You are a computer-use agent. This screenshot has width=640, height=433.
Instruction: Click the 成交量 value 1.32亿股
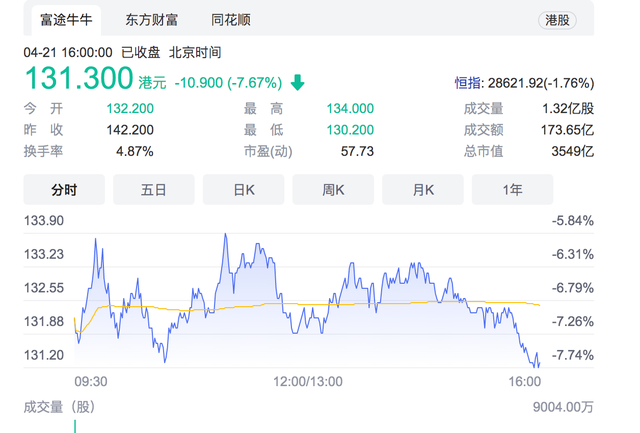tap(568, 109)
